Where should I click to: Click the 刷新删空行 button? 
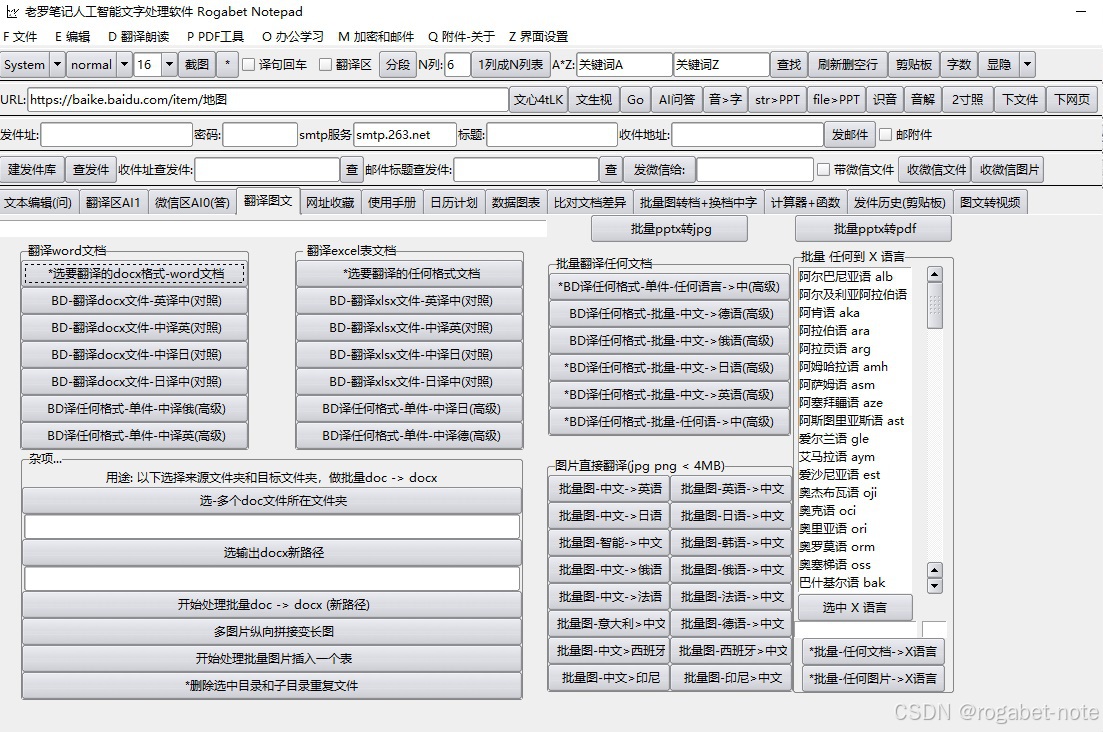[848, 65]
